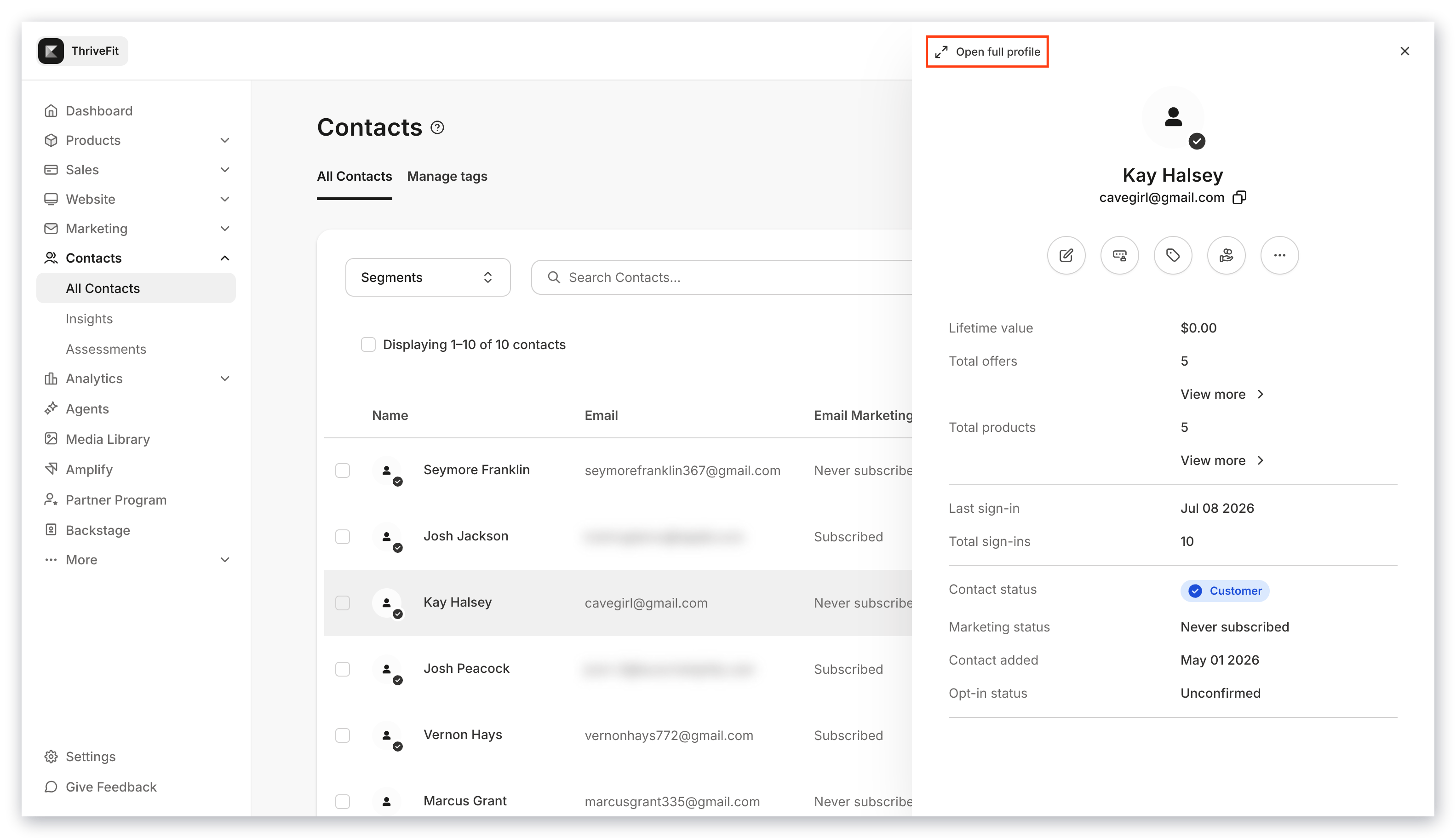This screenshot has width=1456, height=838.
Task: Click the Search Contacts input field
Action: pos(722,277)
